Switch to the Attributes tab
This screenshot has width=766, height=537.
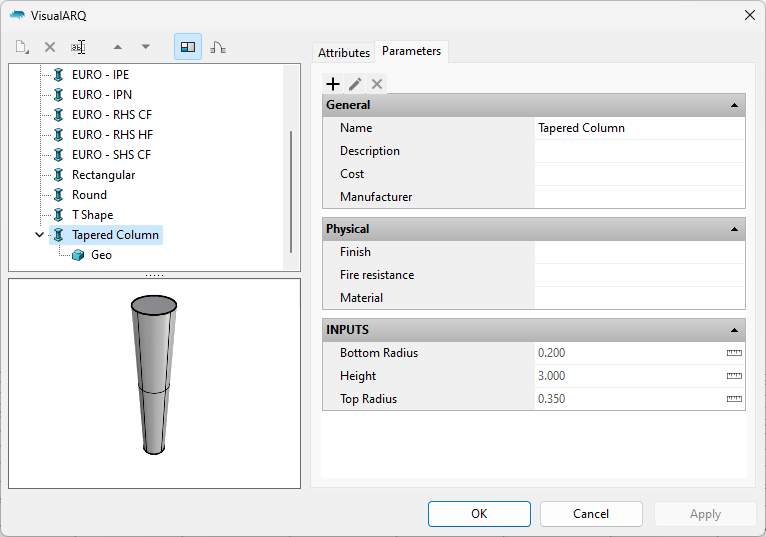coord(344,53)
